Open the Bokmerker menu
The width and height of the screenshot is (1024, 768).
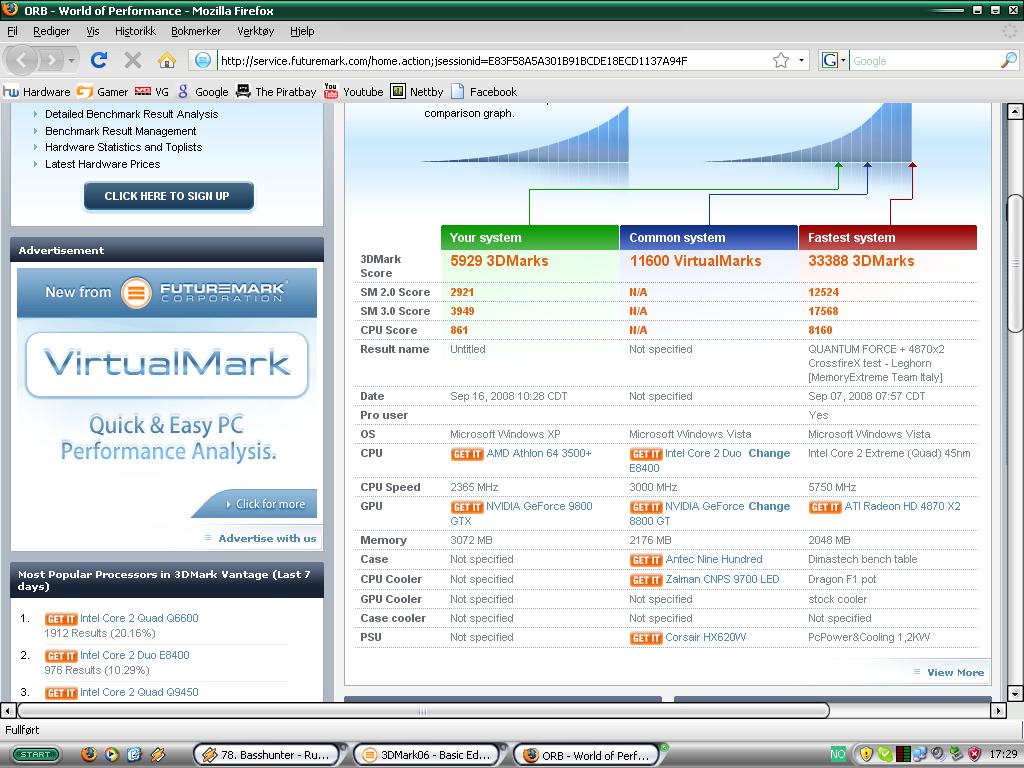tap(196, 31)
